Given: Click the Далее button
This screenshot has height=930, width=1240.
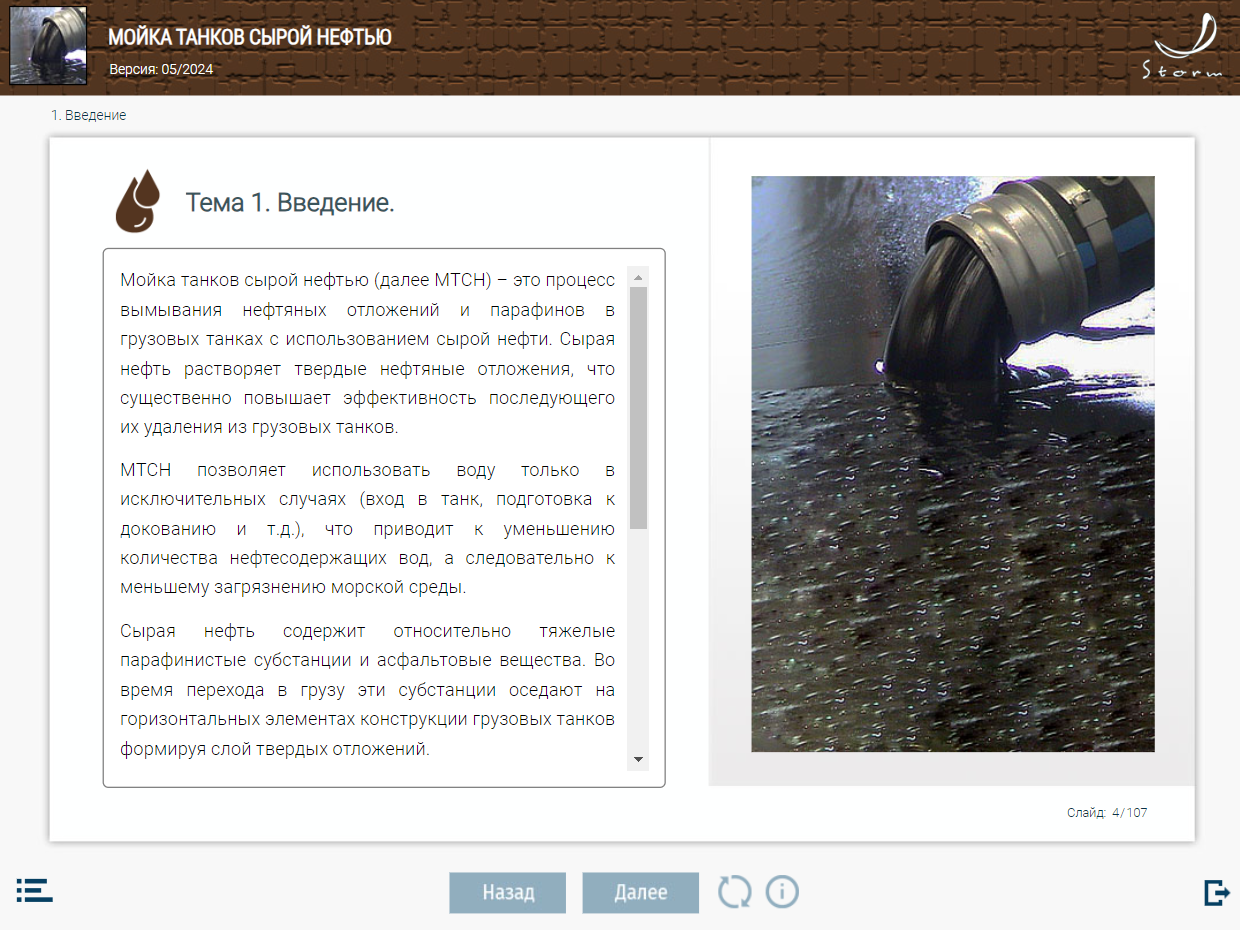Looking at the screenshot, I should (x=641, y=893).
